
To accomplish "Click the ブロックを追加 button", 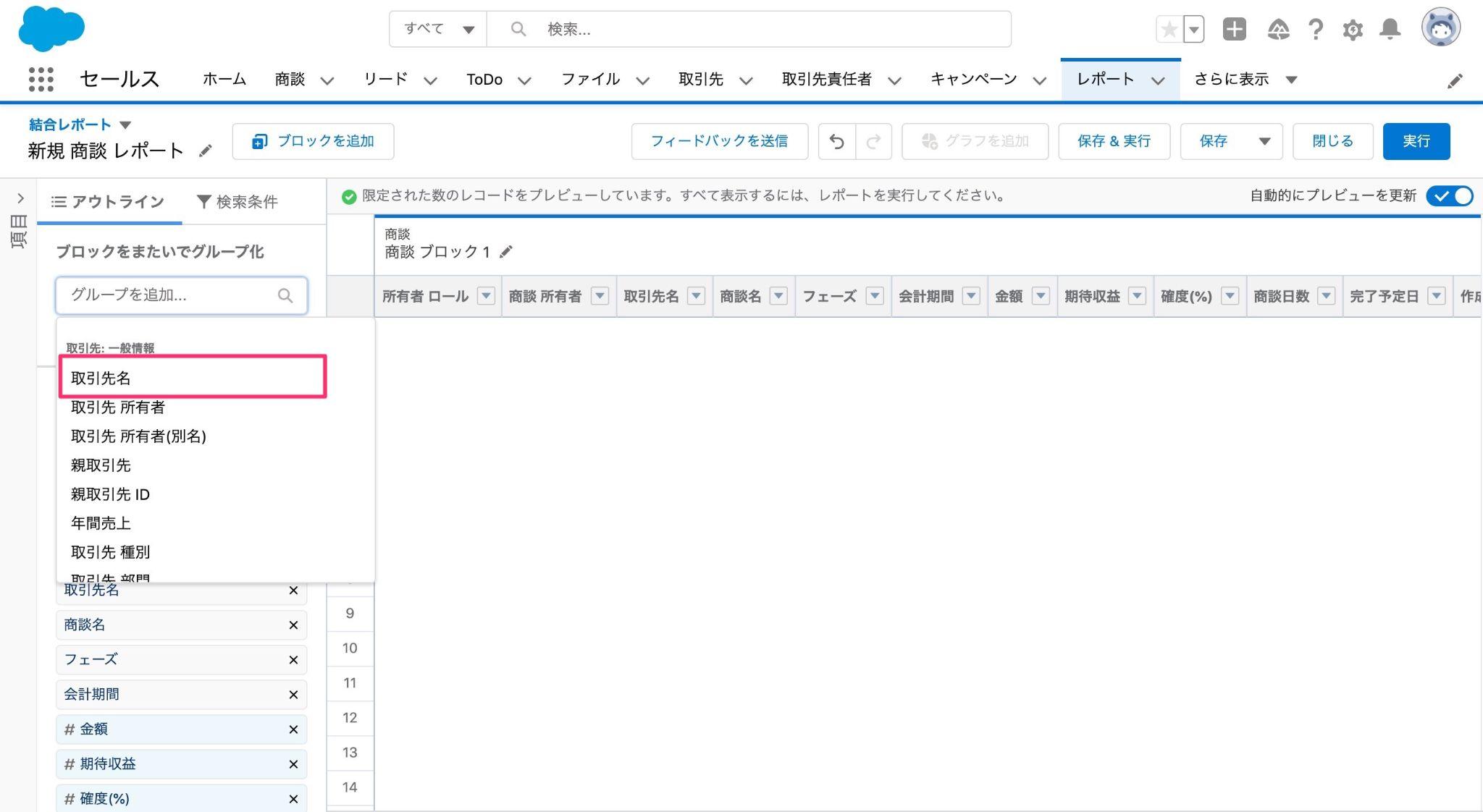I will 313,141.
